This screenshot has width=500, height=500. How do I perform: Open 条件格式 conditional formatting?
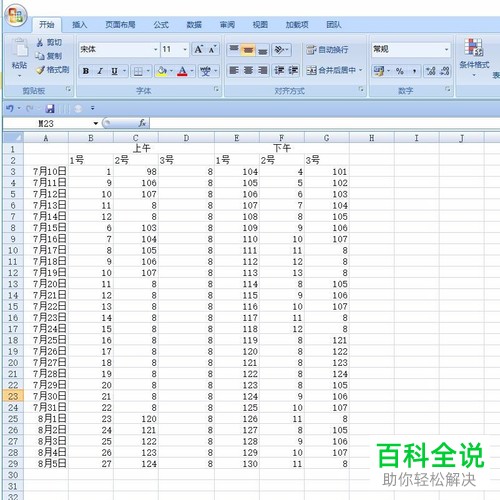tap(474, 57)
